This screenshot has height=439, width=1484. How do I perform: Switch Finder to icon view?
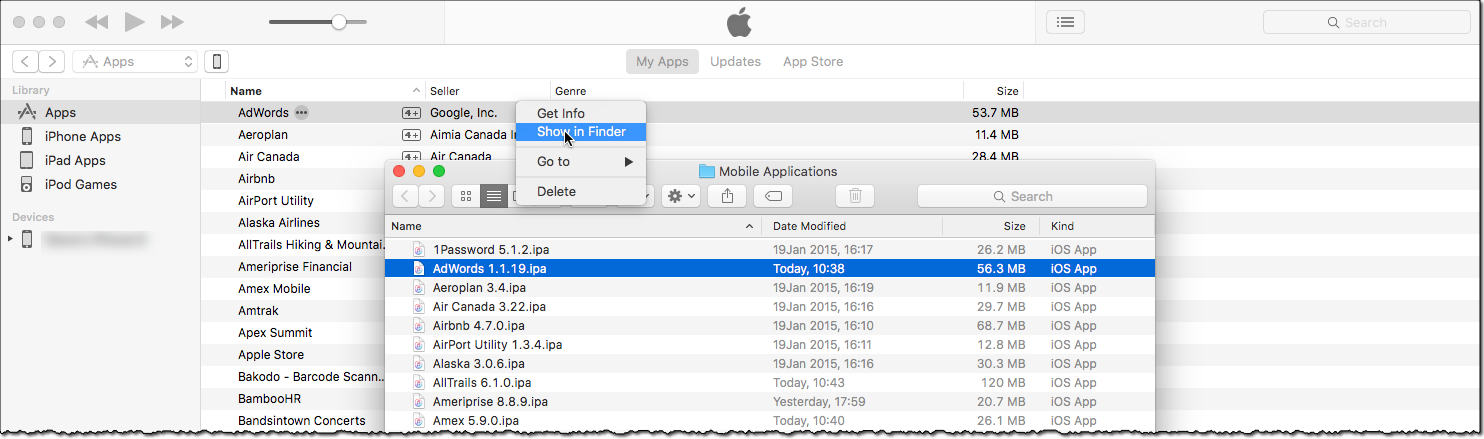[x=466, y=197]
